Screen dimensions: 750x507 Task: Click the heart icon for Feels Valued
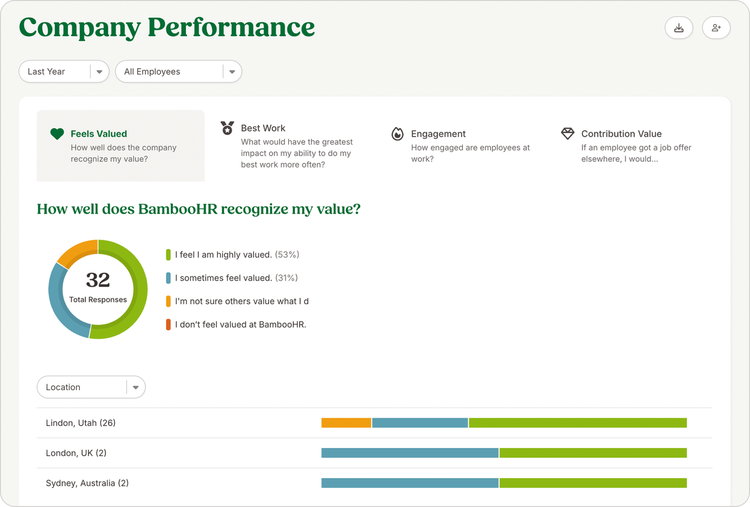point(57,134)
